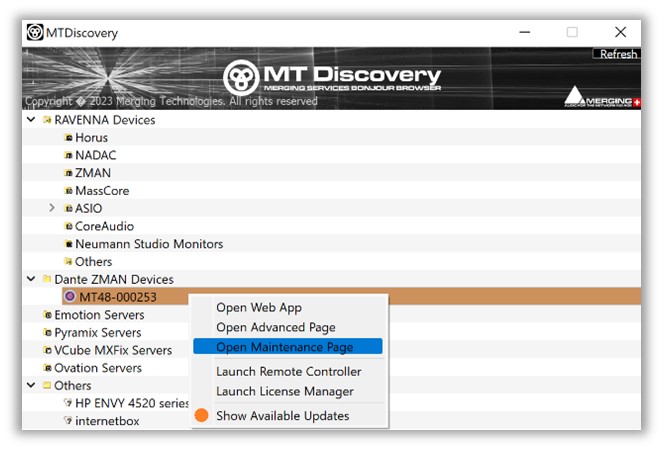Click the ZMAN device icon
Viewport: 663px width, 450px height.
click(x=69, y=173)
